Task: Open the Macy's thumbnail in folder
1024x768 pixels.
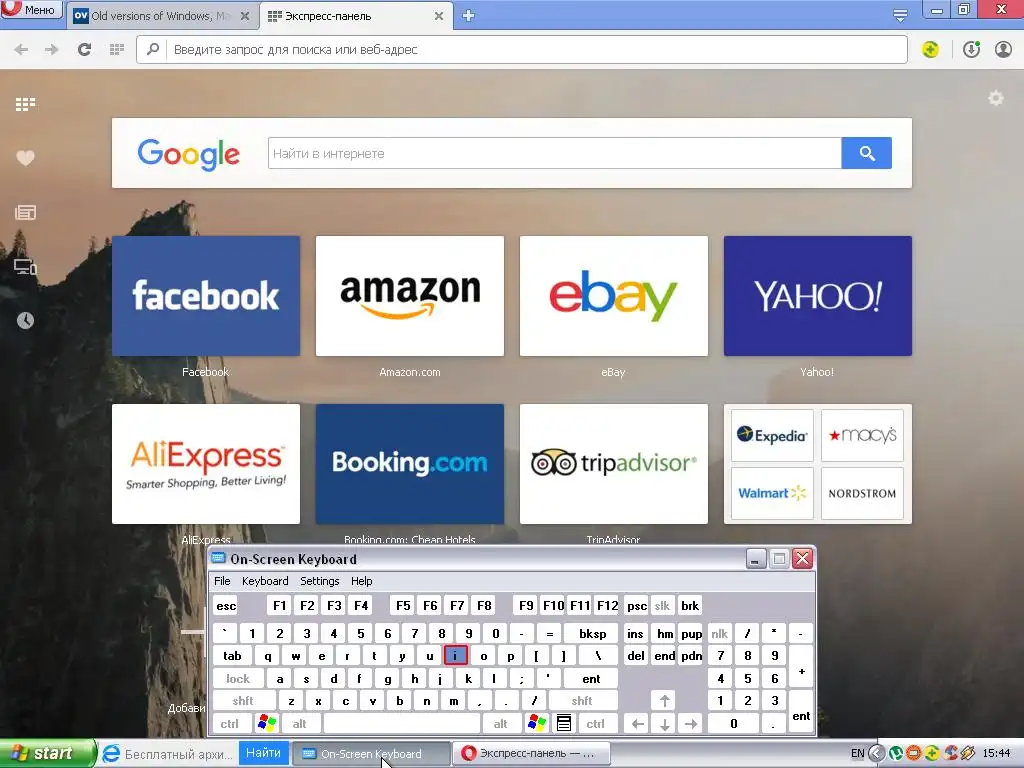Action: [862, 436]
